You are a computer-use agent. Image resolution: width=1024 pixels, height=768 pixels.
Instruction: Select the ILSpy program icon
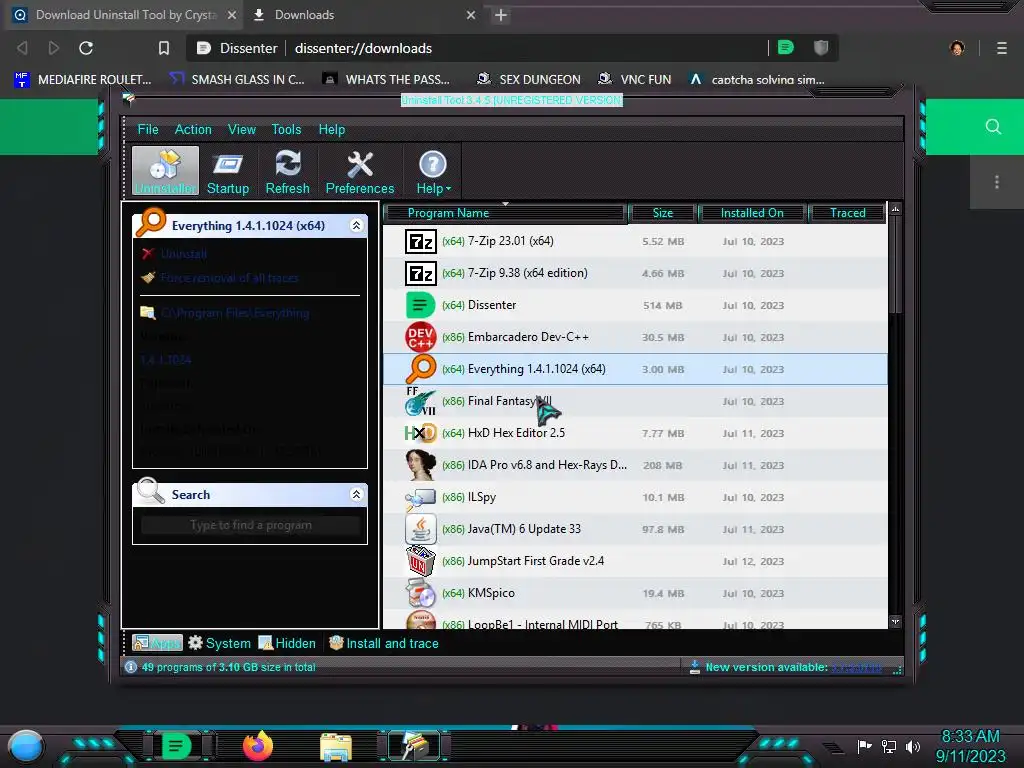tap(421, 498)
